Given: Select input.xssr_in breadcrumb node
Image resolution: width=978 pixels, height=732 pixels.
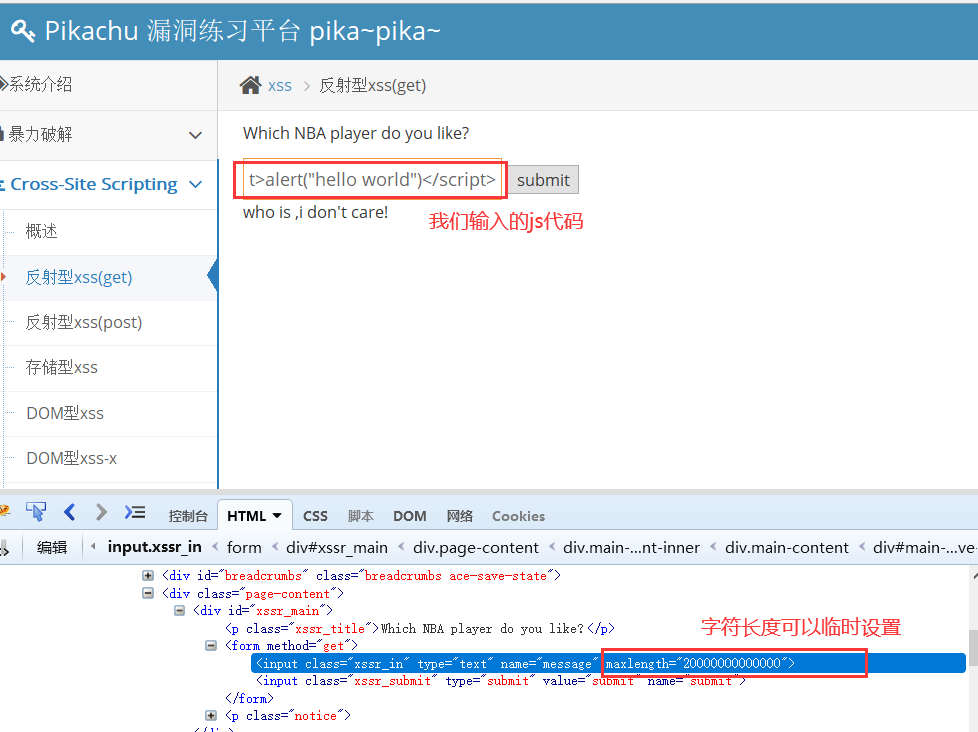Looking at the screenshot, I should tap(155, 547).
